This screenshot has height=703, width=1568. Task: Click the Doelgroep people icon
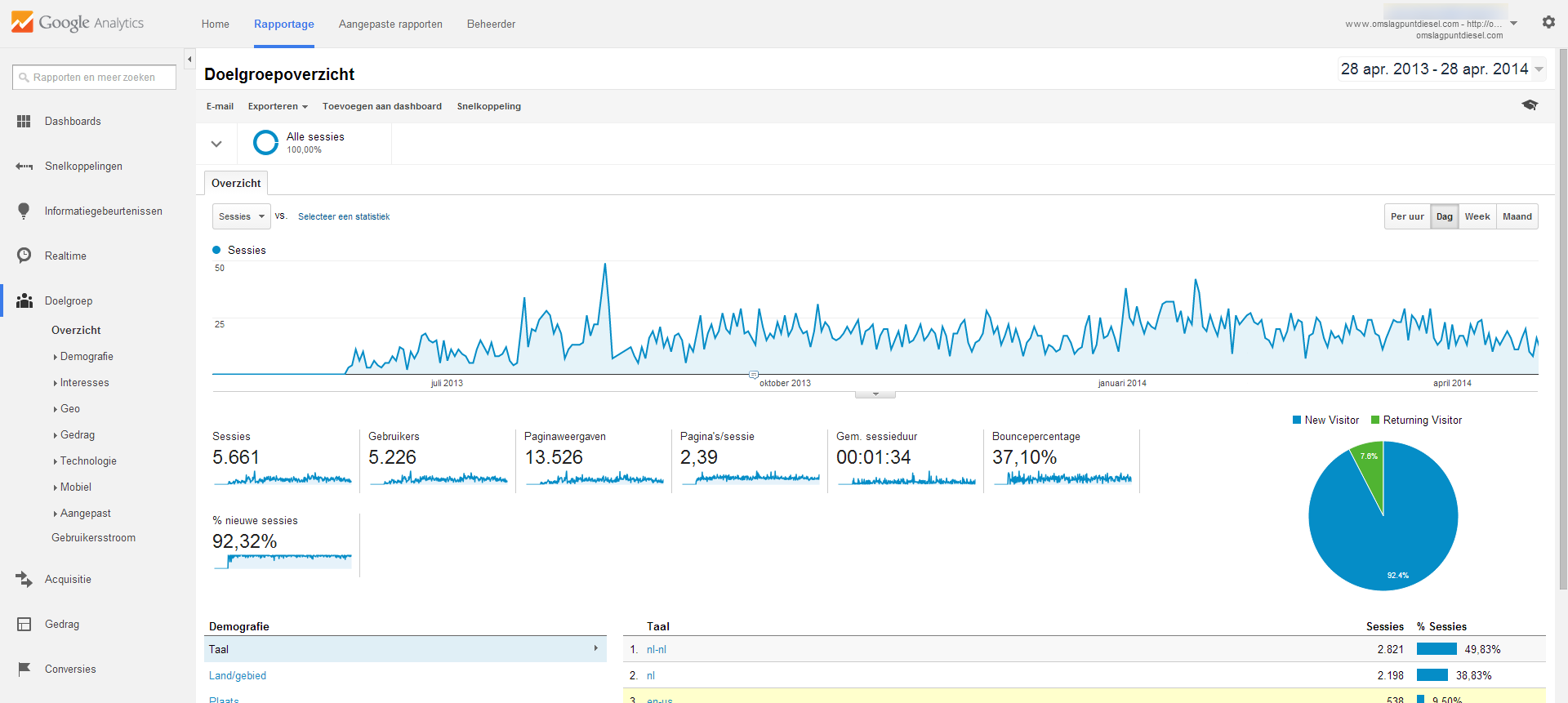[x=24, y=300]
